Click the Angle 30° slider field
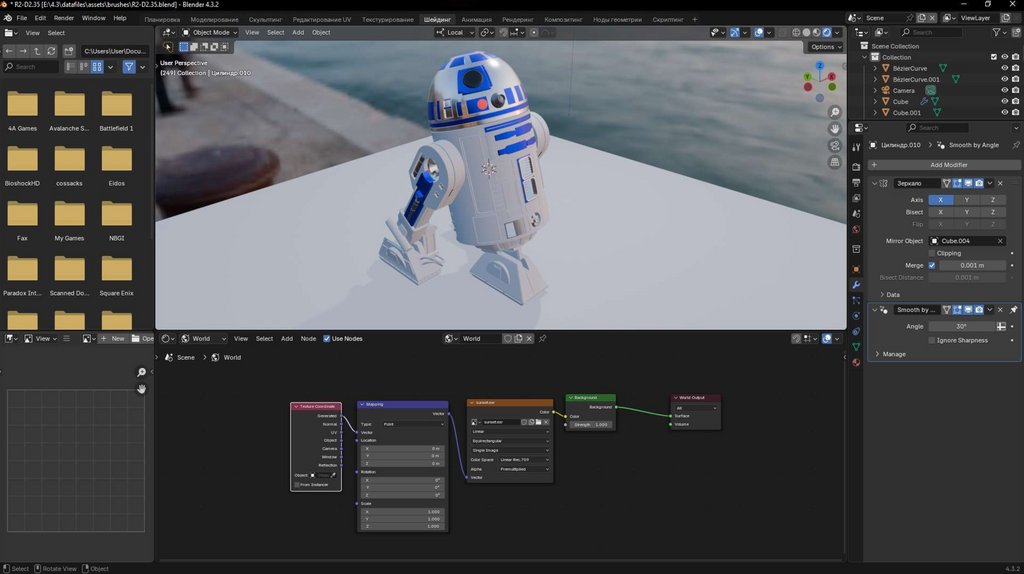 960,326
